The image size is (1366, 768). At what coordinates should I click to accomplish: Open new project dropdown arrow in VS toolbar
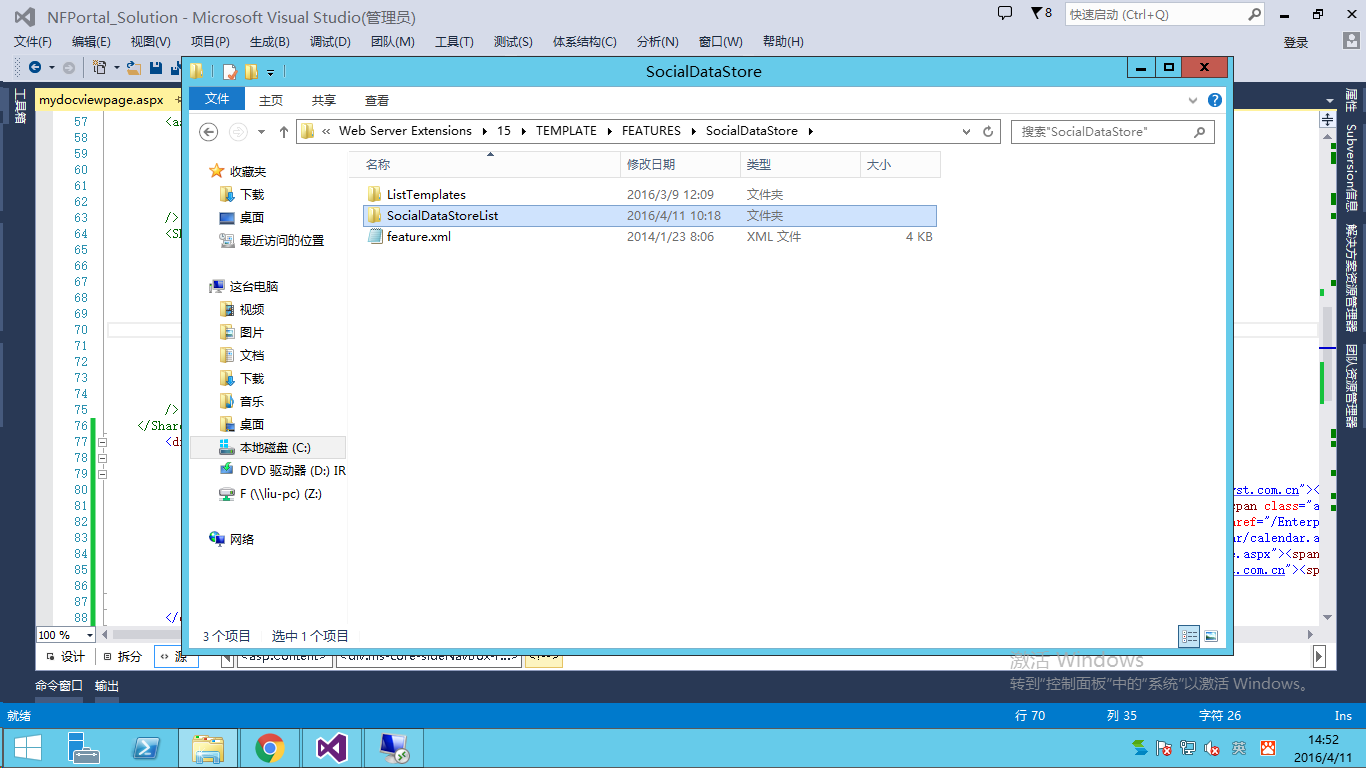[116, 68]
